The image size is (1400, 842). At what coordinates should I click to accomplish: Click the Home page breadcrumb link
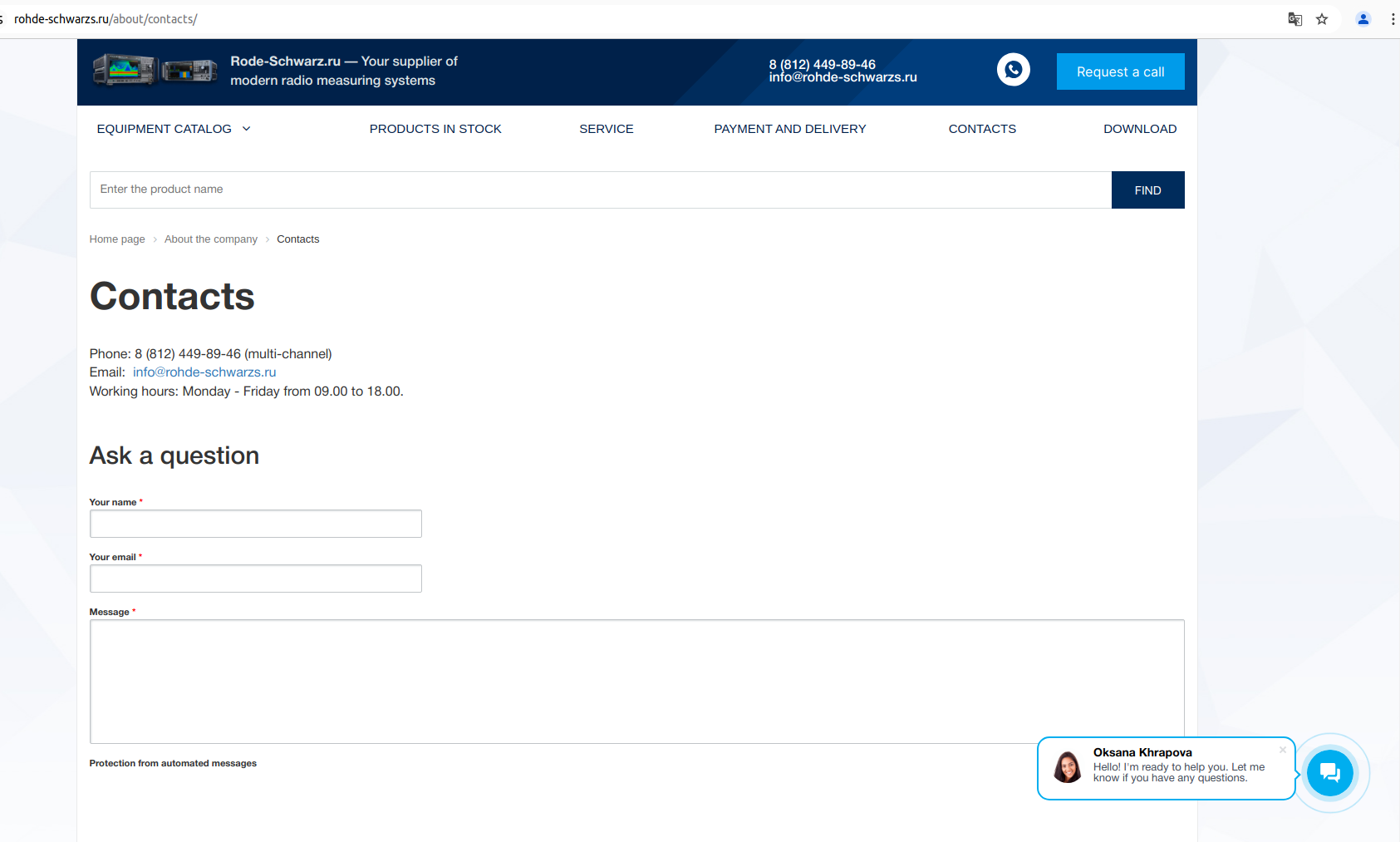tap(117, 239)
